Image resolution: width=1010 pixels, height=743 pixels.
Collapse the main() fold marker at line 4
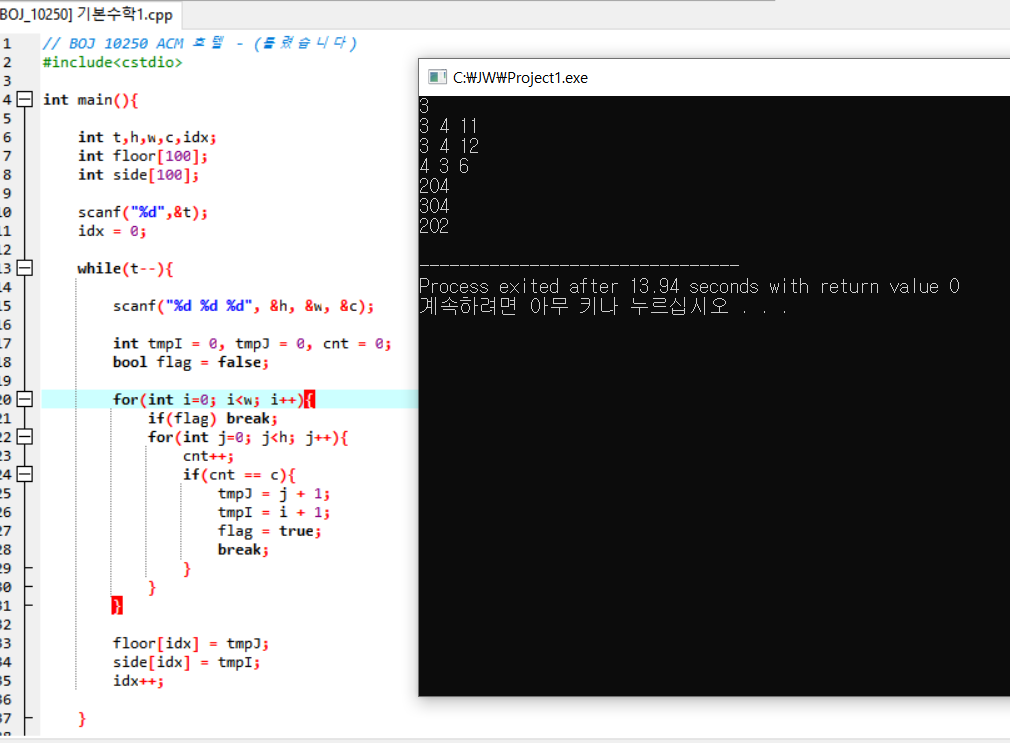(x=24, y=99)
